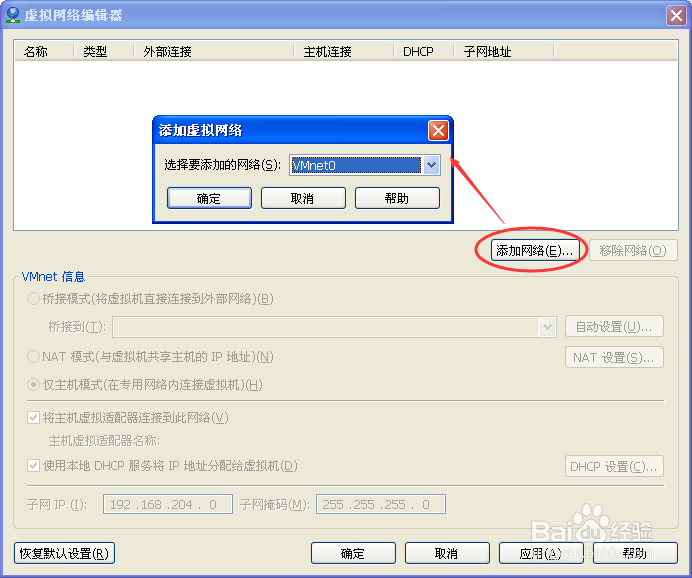Click the 自动设置(U)... button
Image resolution: width=692 pixels, height=578 pixels.
point(614,327)
